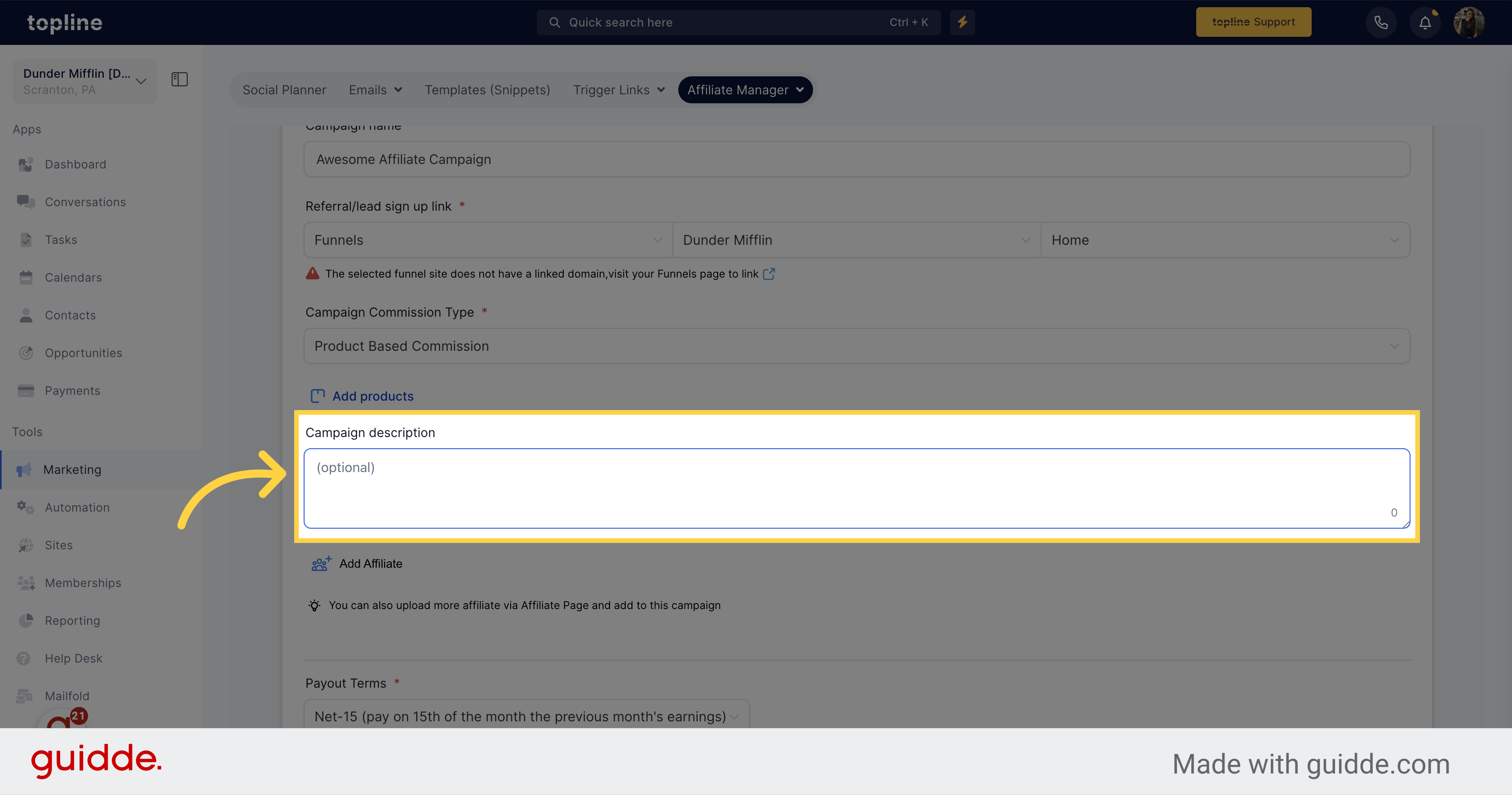The height and width of the screenshot is (795, 1512).
Task: Expand the Emails dropdown menu
Action: click(x=374, y=89)
